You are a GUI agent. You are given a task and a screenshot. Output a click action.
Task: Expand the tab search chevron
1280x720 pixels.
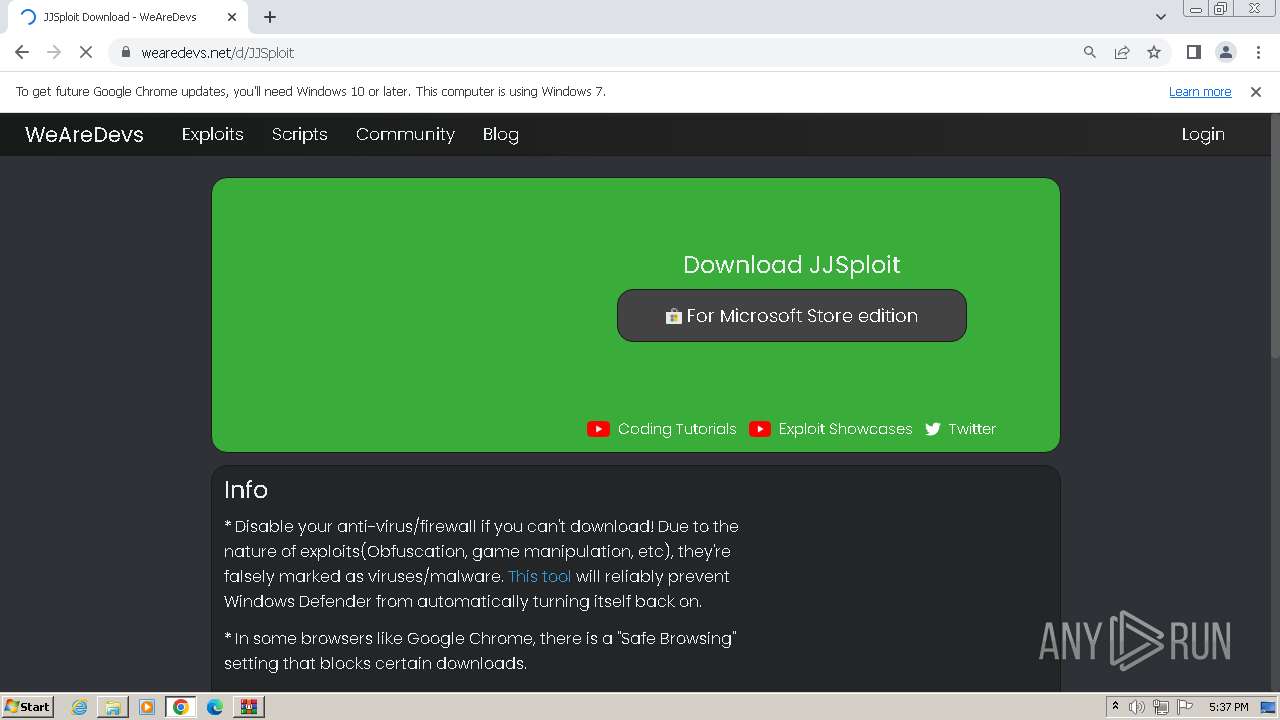click(1161, 17)
